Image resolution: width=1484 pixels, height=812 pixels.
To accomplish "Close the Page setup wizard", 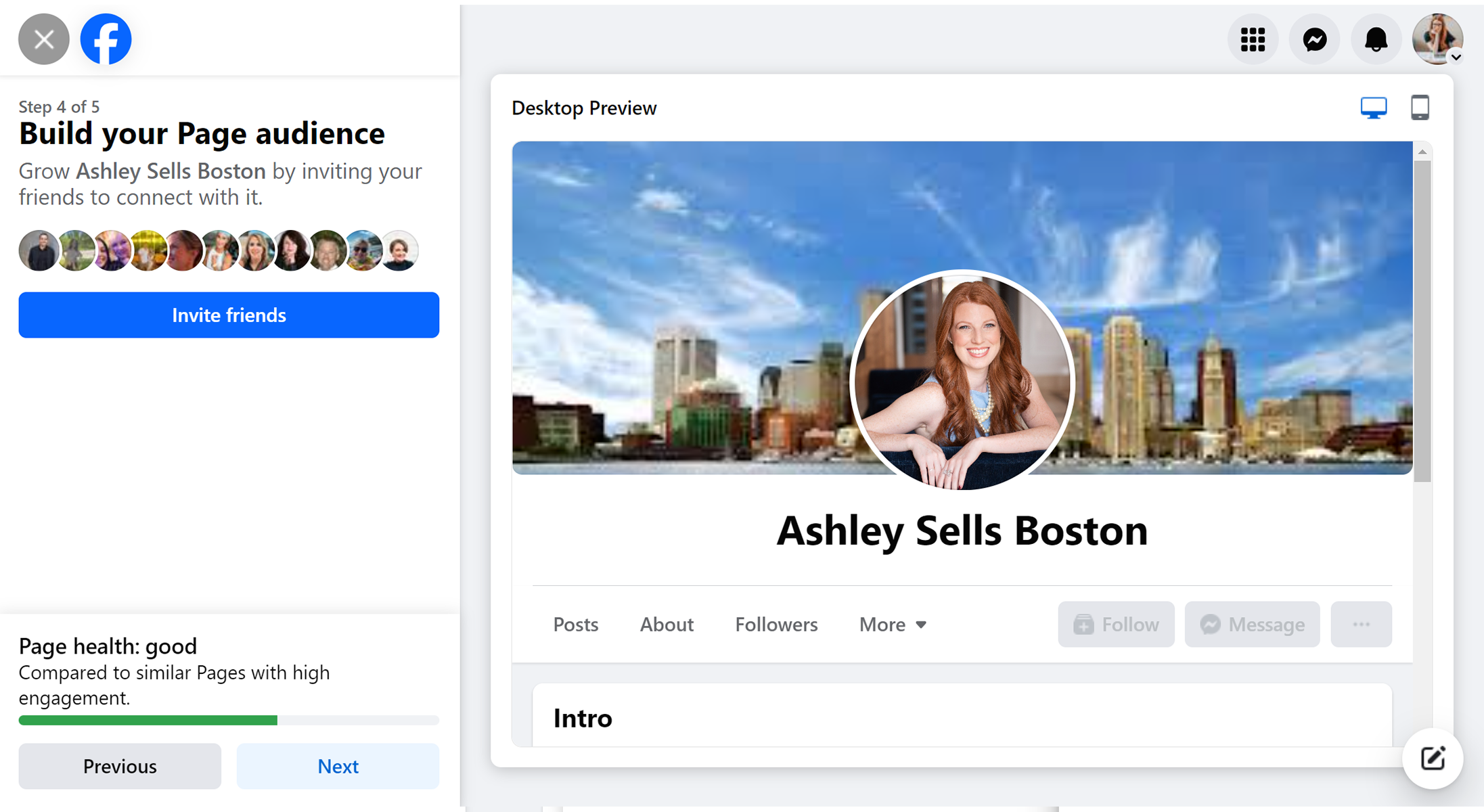I will 43,39.
